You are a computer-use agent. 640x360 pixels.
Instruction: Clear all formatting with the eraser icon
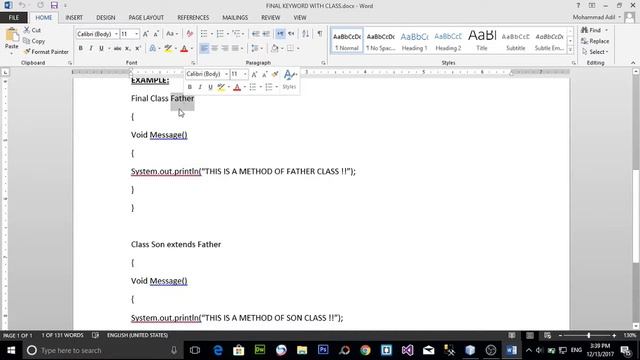(x=190, y=34)
